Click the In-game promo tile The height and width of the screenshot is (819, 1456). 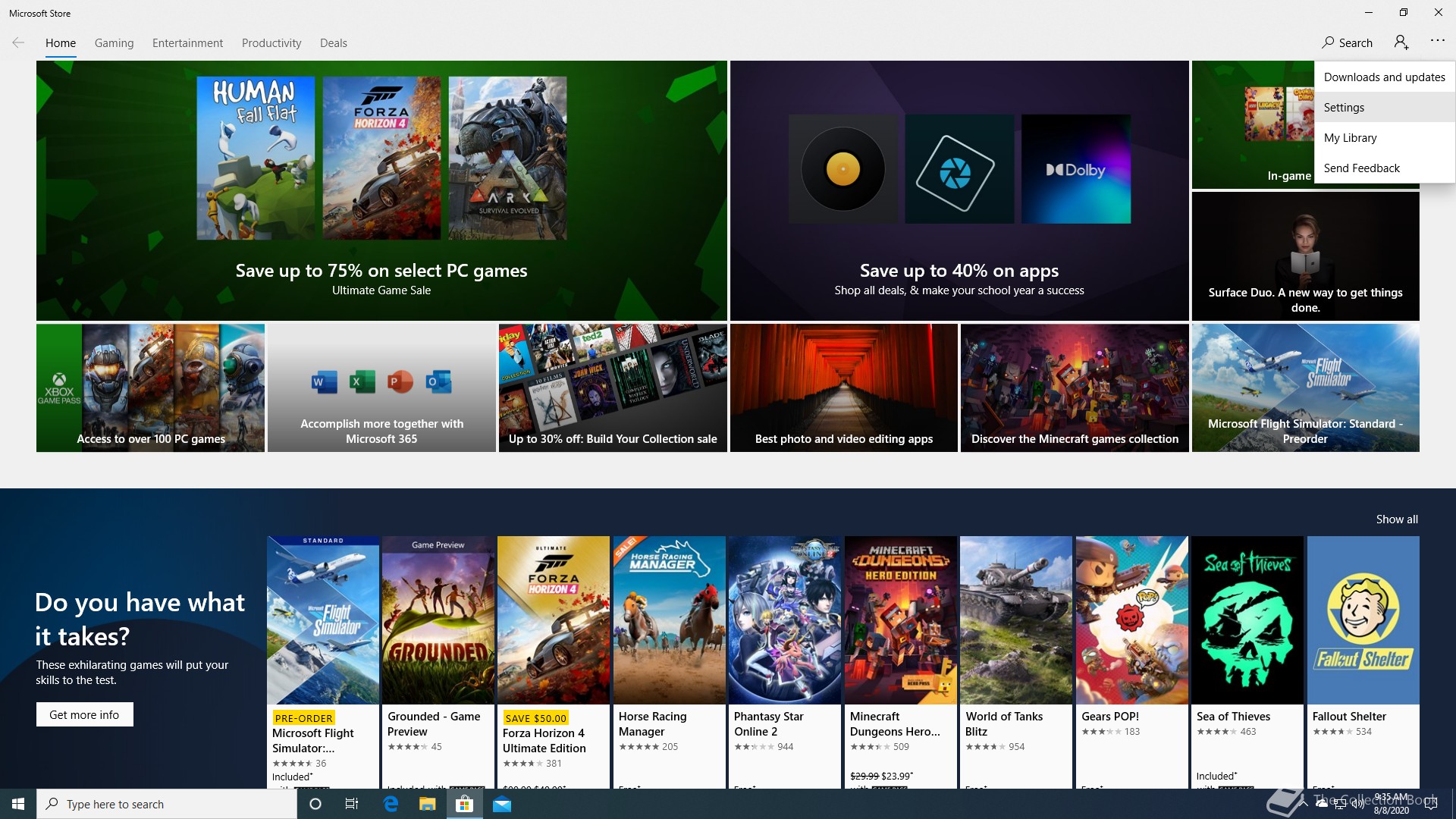tap(1253, 125)
